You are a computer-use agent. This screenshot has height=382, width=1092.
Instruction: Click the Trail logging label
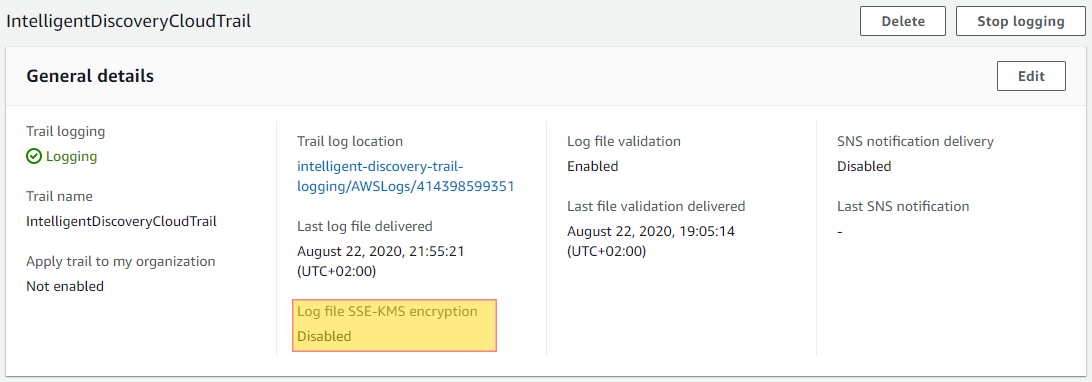click(x=65, y=131)
